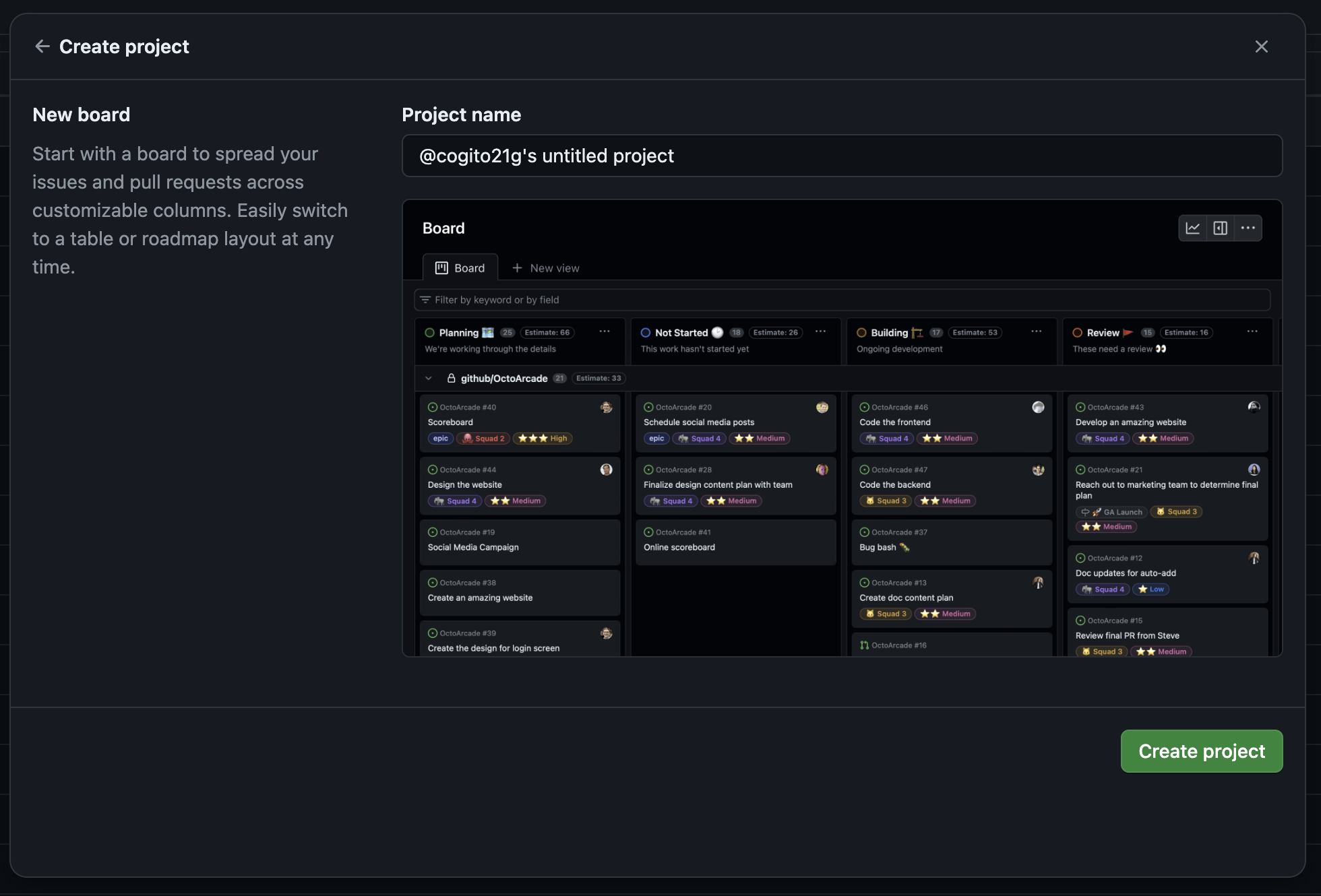Open the New view tab
The width and height of the screenshot is (1321, 896).
click(x=554, y=268)
